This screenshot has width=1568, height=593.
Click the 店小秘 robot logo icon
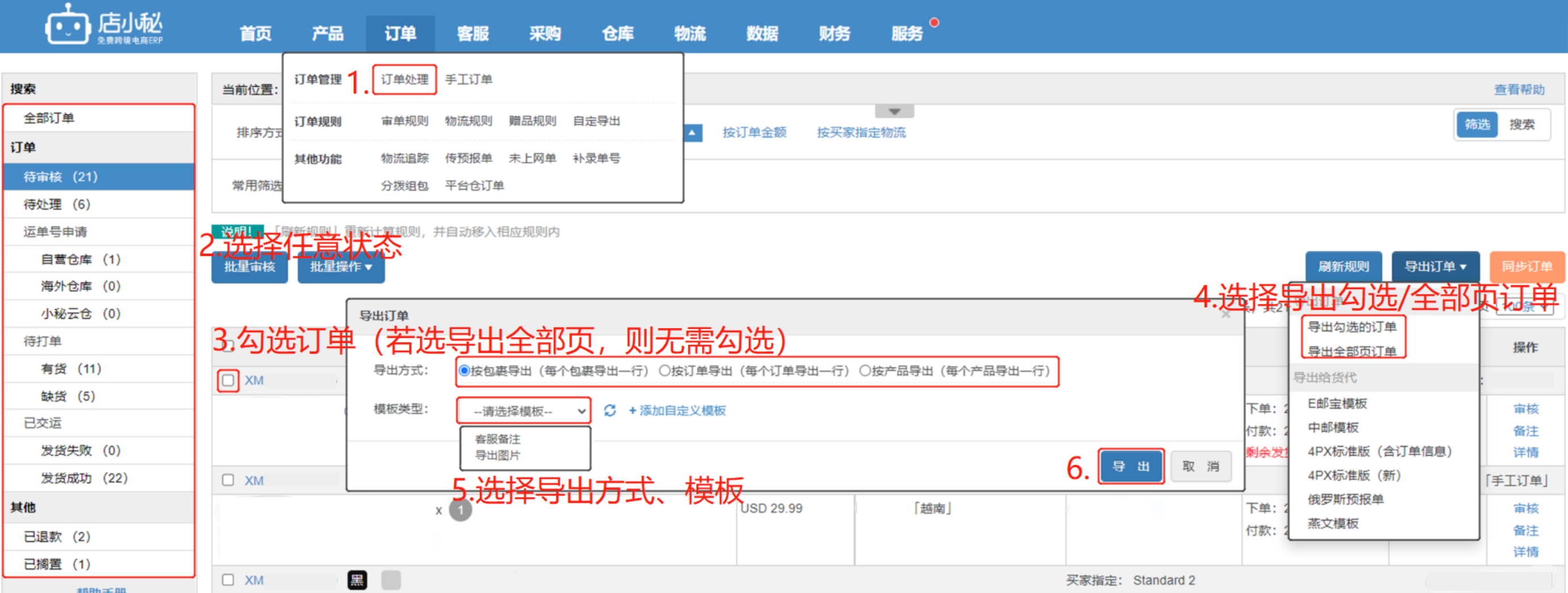click(x=66, y=26)
